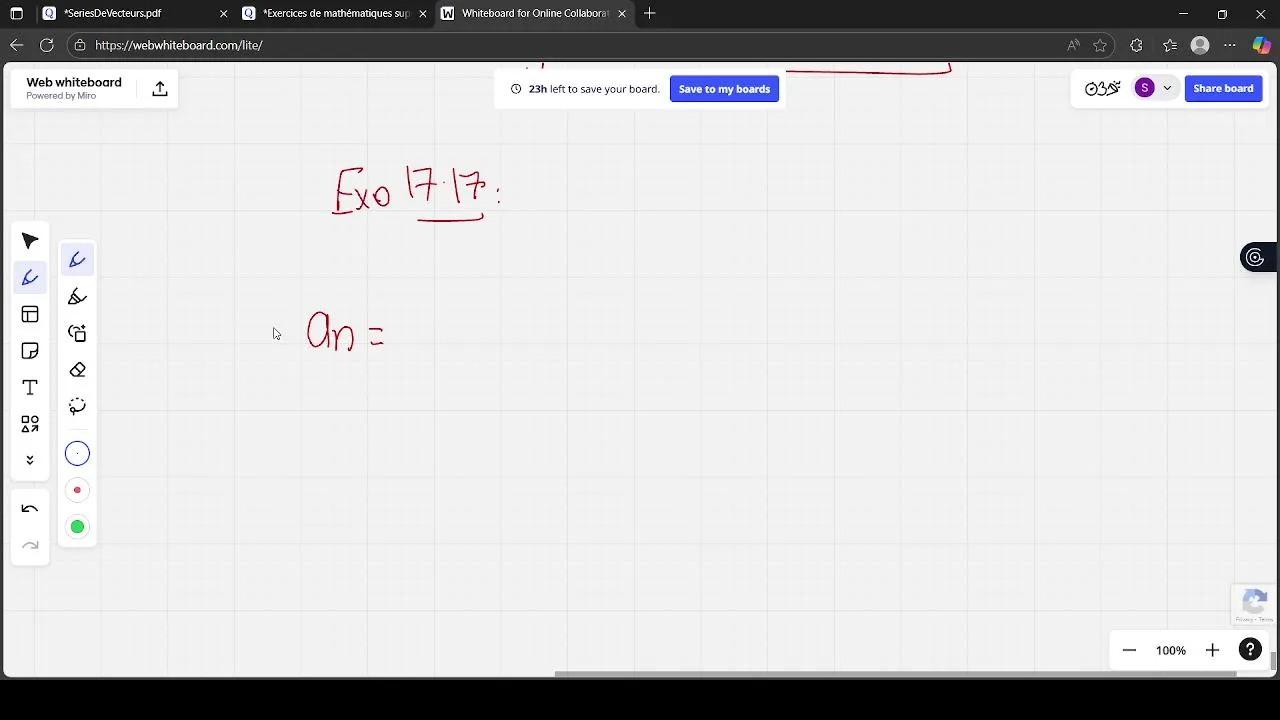Close the SeriesDeVecteurs.pdf tab

click(x=223, y=13)
